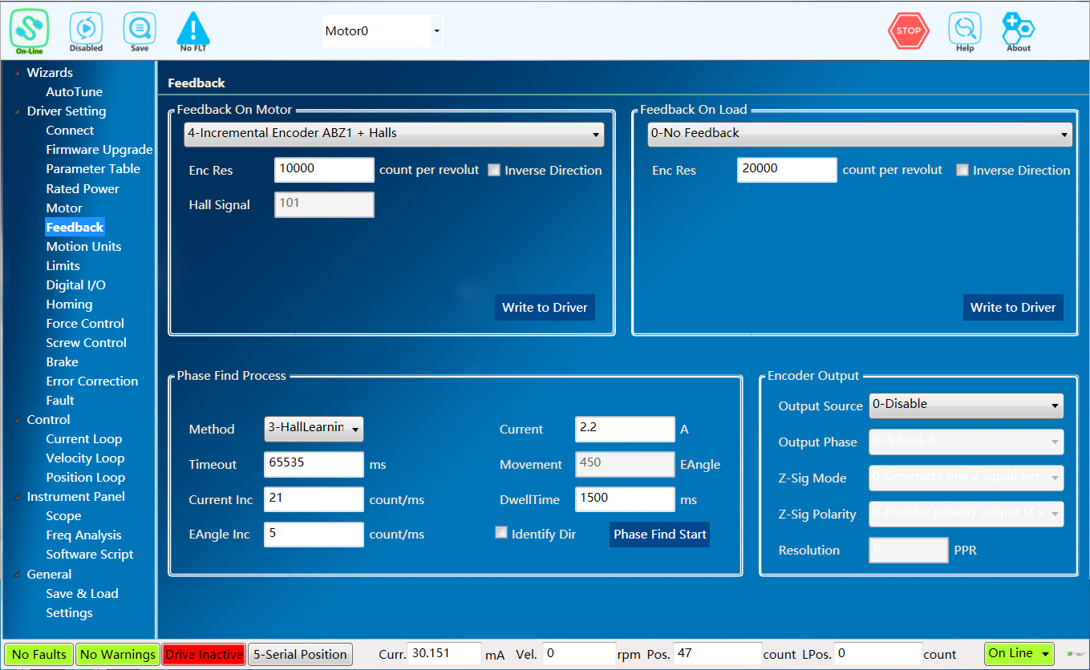Open Error Correction page
The image size is (1090, 670).
[92, 382]
